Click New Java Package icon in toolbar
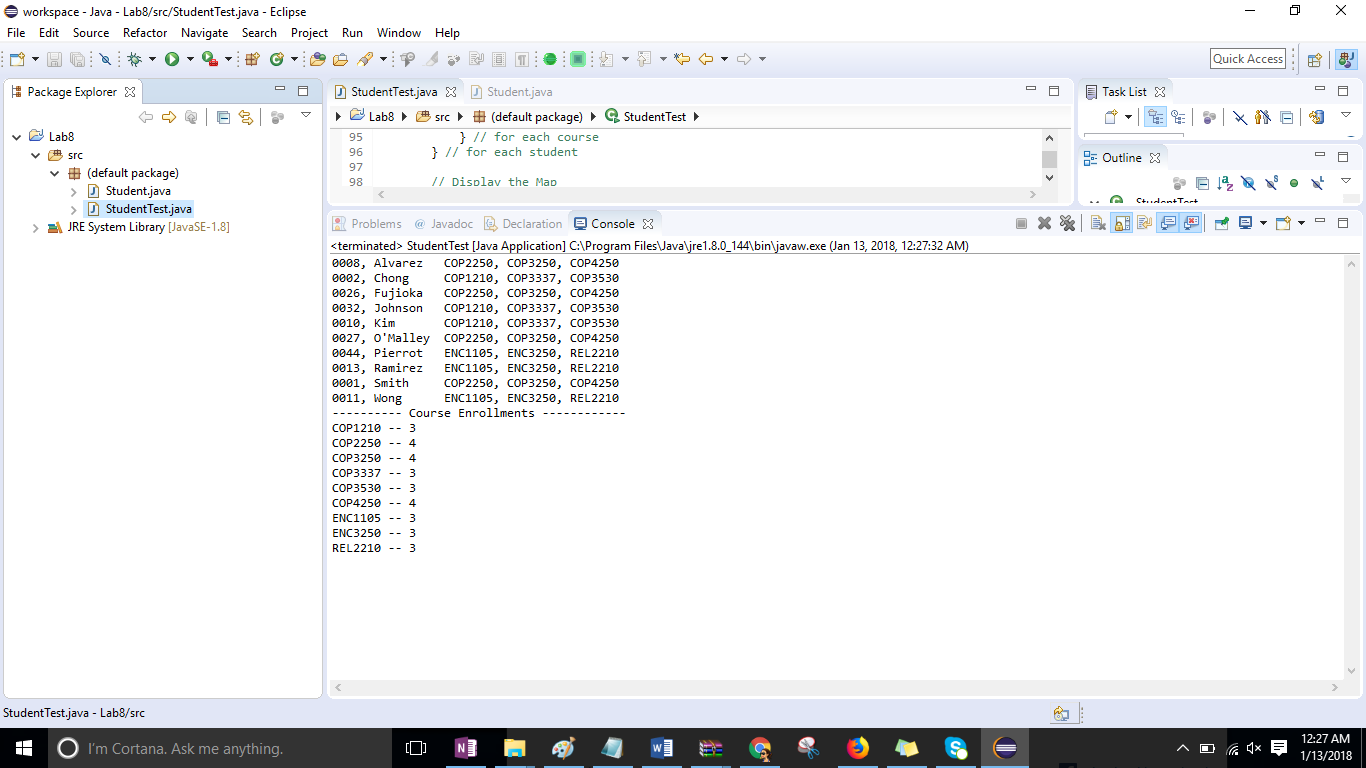Screen dimensions: 1366x768 pyautogui.click(x=252, y=59)
